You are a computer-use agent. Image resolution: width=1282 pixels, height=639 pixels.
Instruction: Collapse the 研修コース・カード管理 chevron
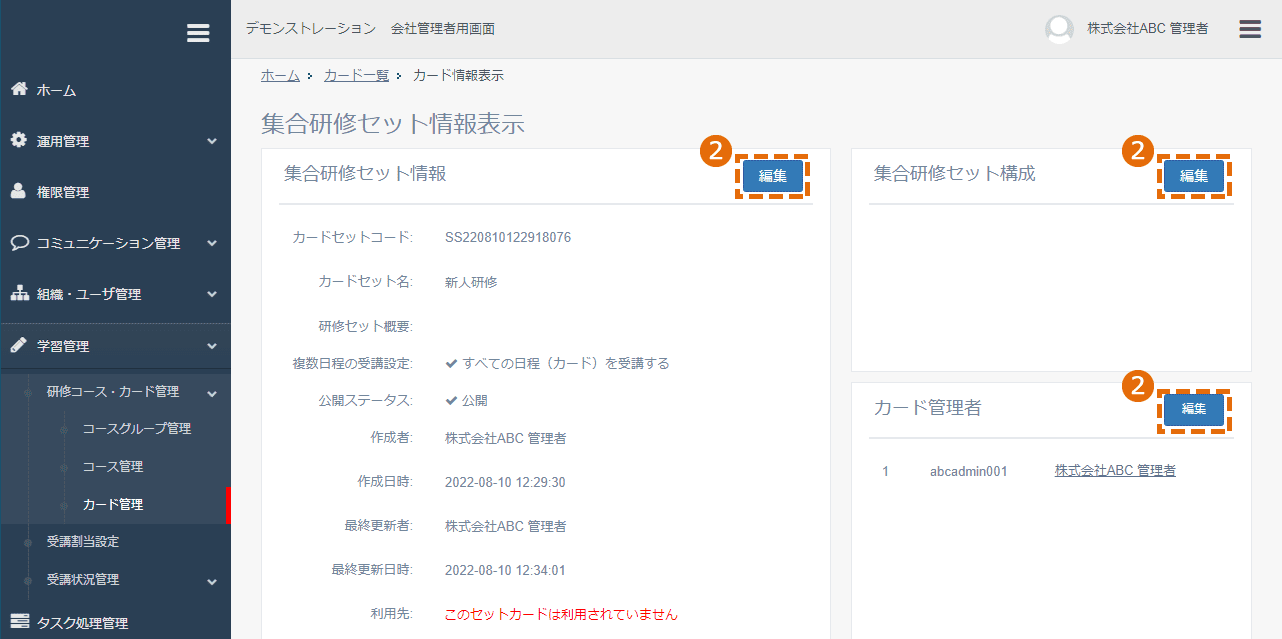tap(212, 392)
